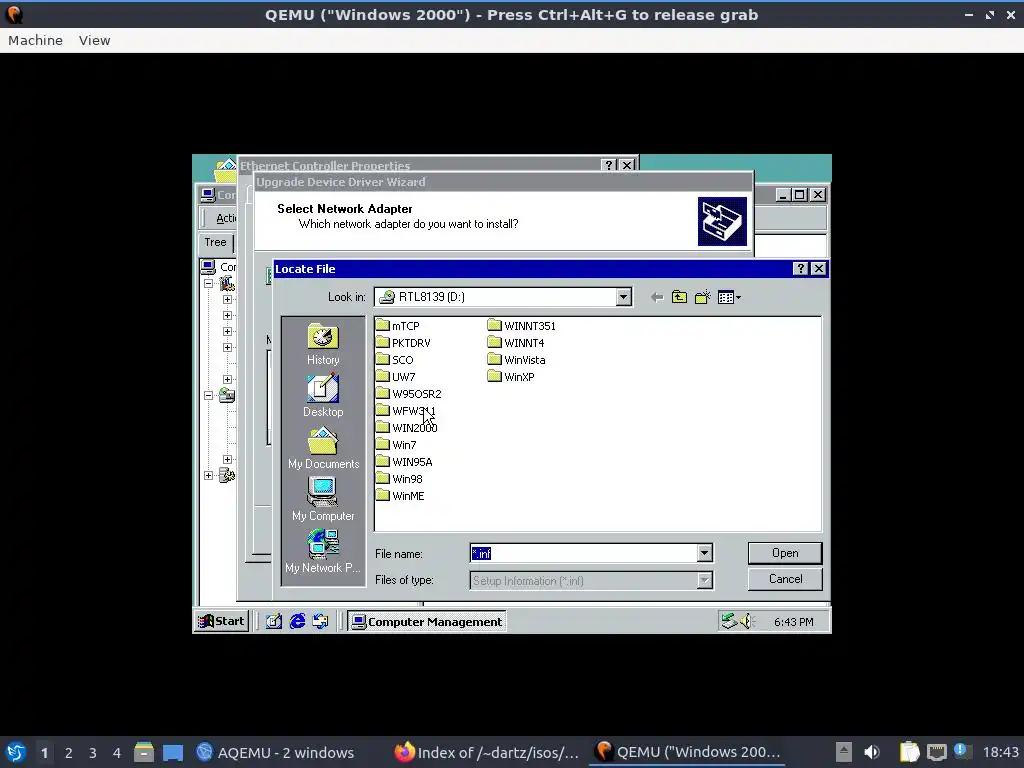Screen dimensions: 1024x768
Task: Click host volume speaker icon
Action: pyautogui.click(x=871, y=752)
